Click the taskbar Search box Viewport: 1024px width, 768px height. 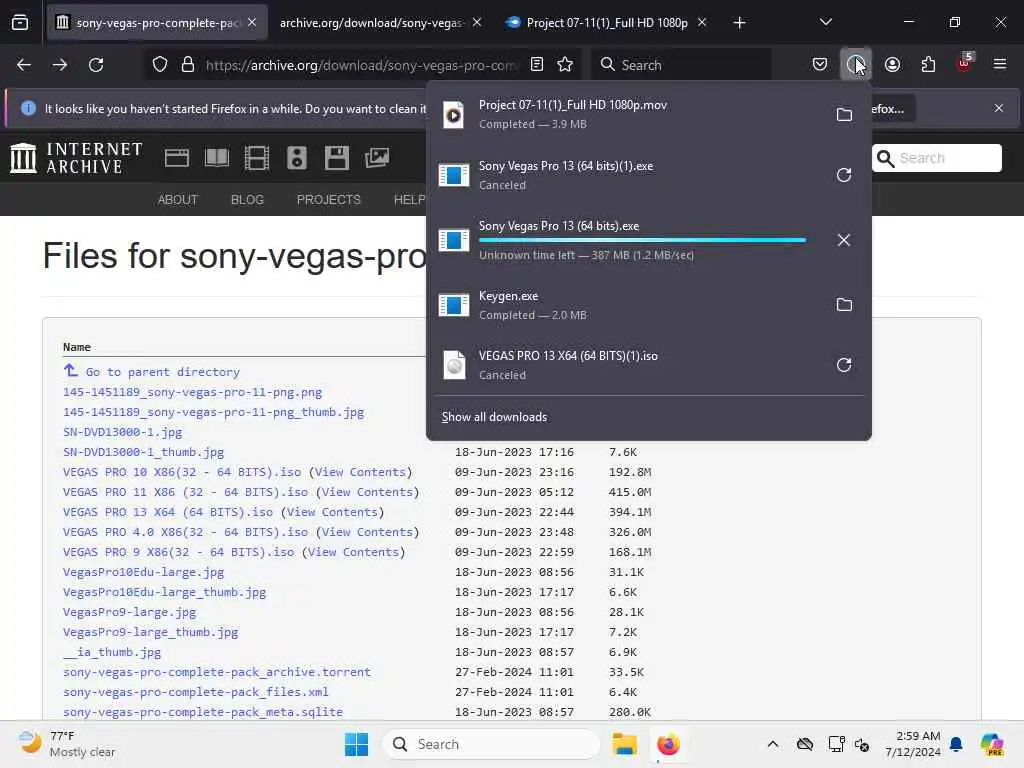pyautogui.click(x=490, y=744)
